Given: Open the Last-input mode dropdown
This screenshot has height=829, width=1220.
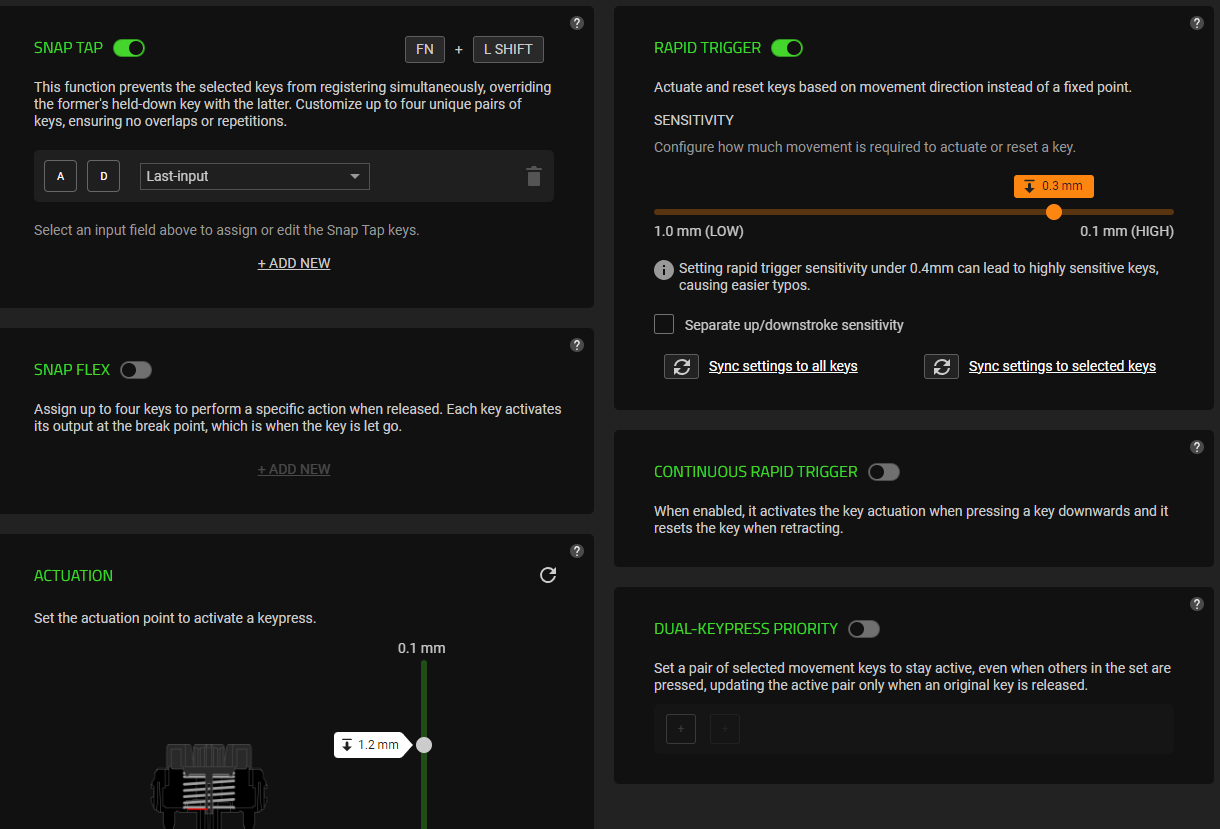Looking at the screenshot, I should pos(255,176).
